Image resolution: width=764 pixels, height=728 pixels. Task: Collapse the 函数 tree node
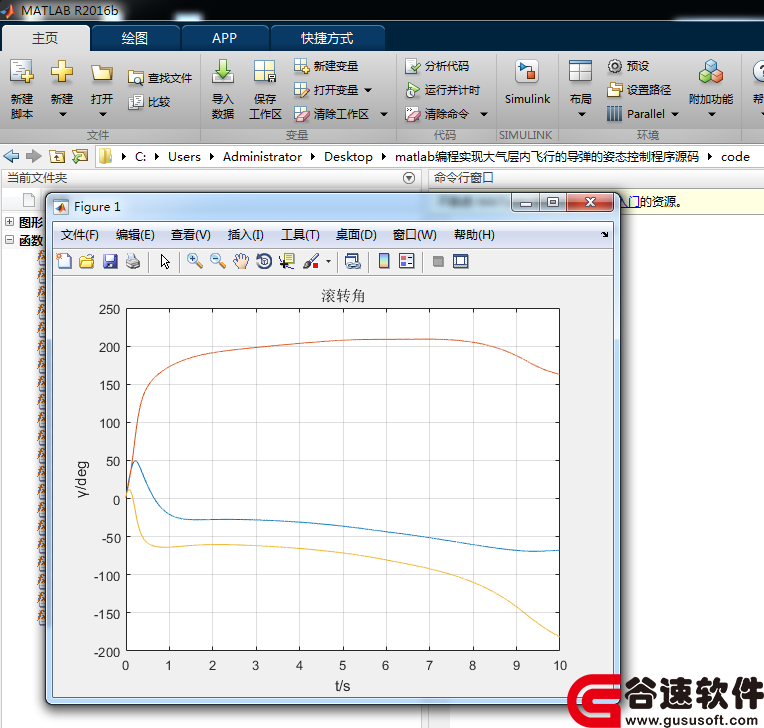pyautogui.click(x=9, y=240)
